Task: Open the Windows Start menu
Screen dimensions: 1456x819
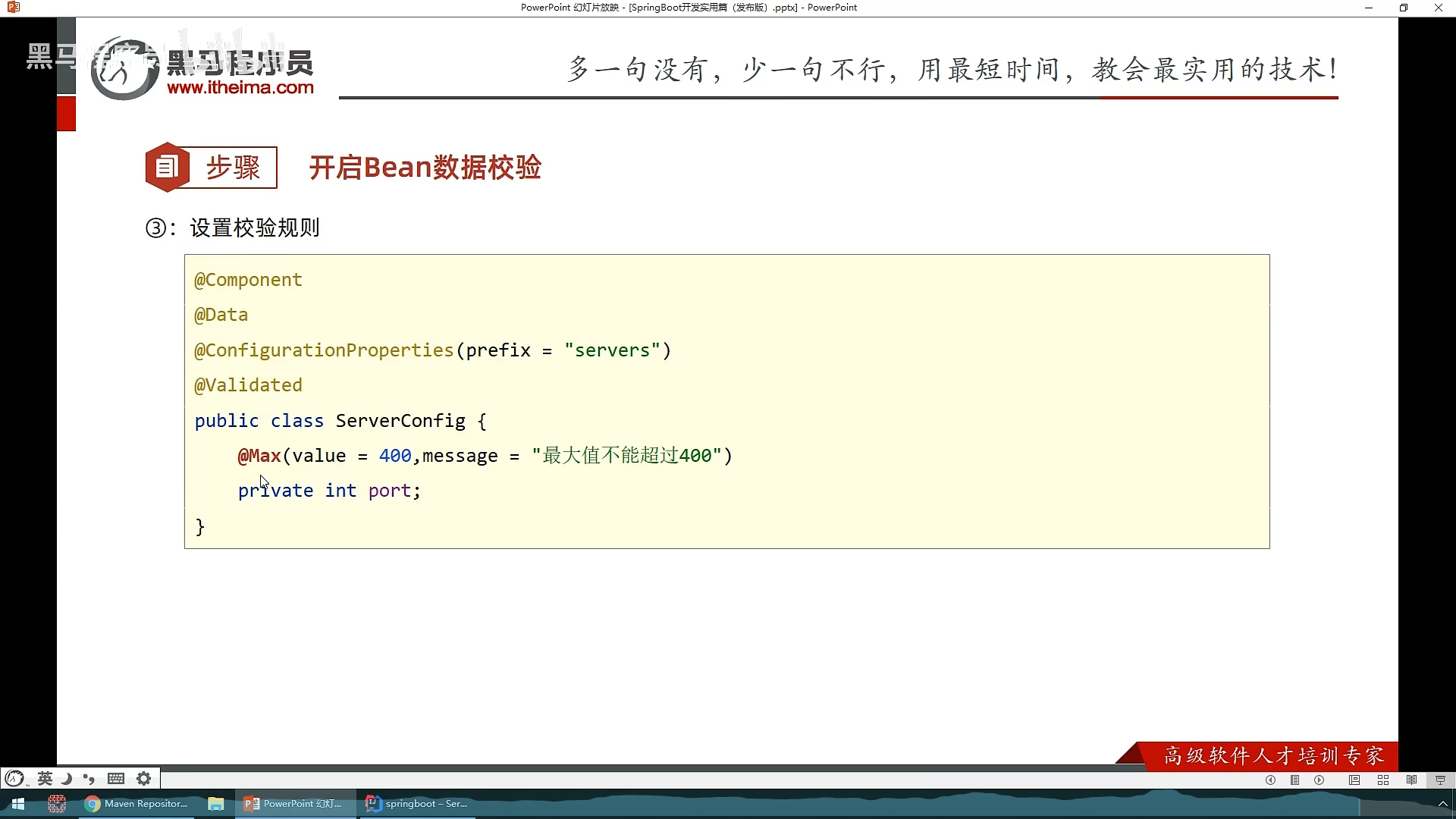Action: (x=18, y=804)
